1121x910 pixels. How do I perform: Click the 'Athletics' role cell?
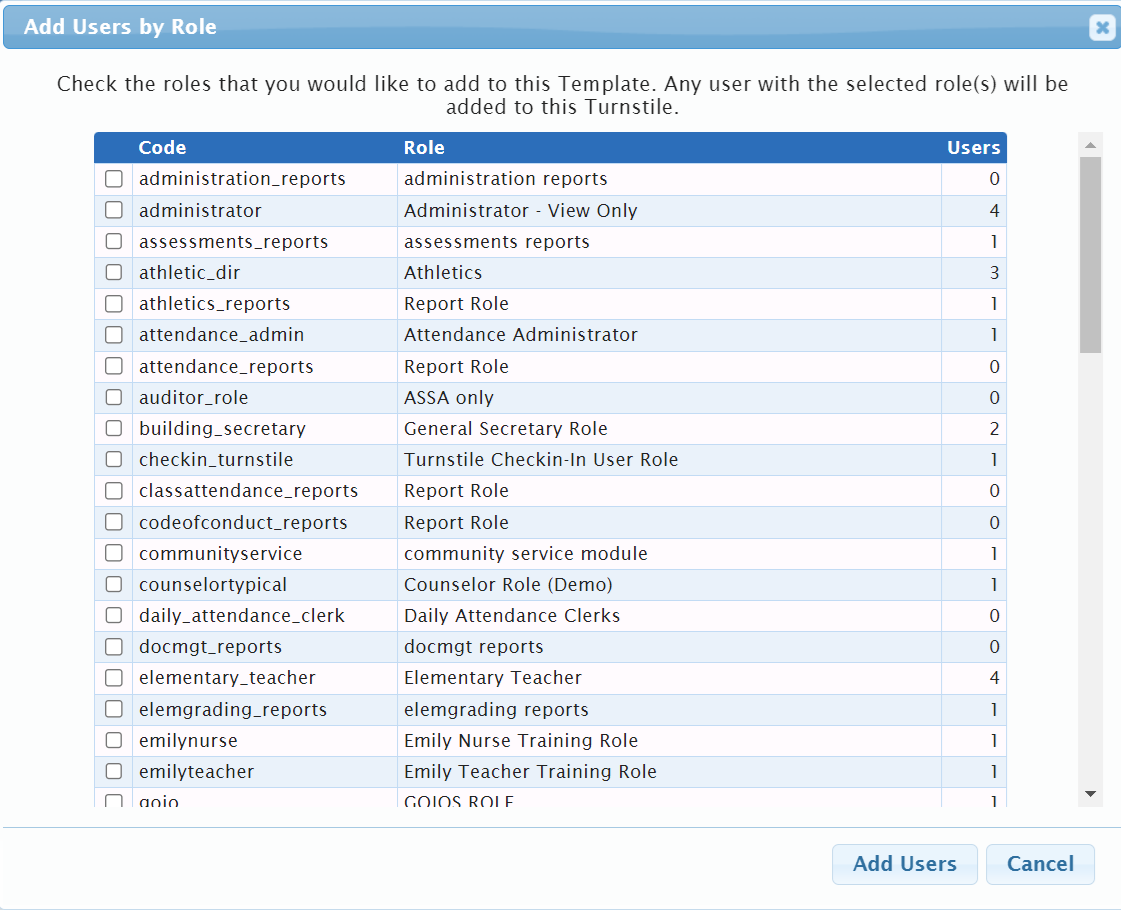click(x=669, y=273)
